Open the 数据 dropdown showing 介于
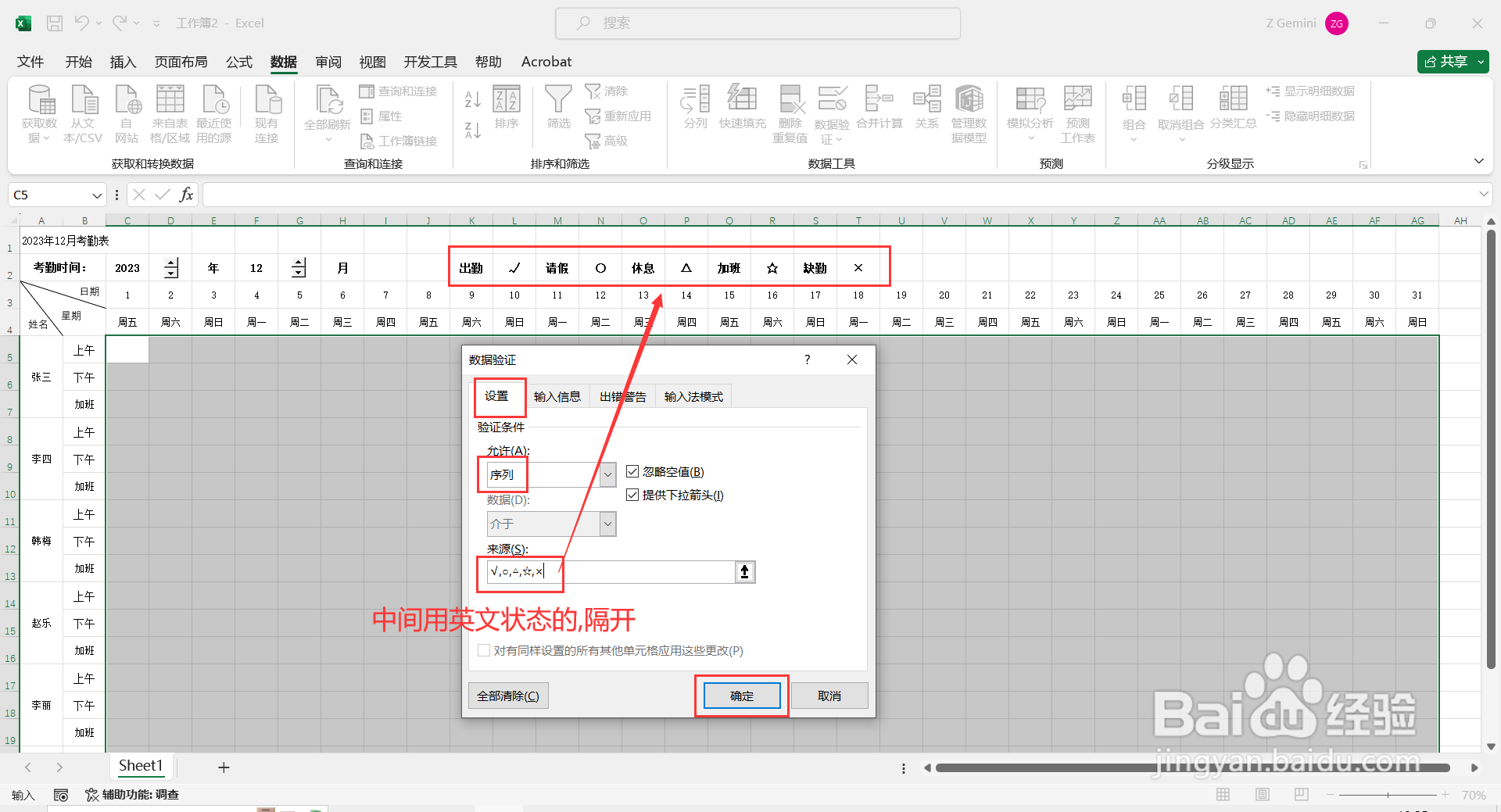This screenshot has width=1501, height=812. point(607,524)
